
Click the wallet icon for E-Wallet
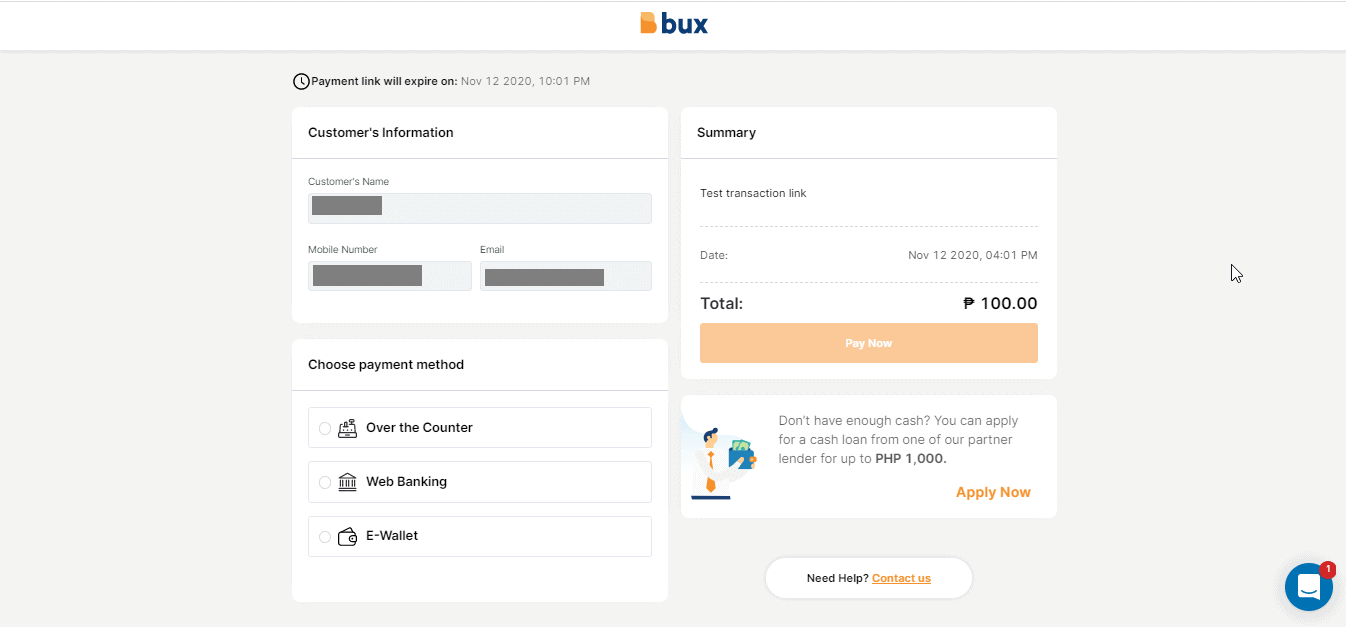[347, 535]
